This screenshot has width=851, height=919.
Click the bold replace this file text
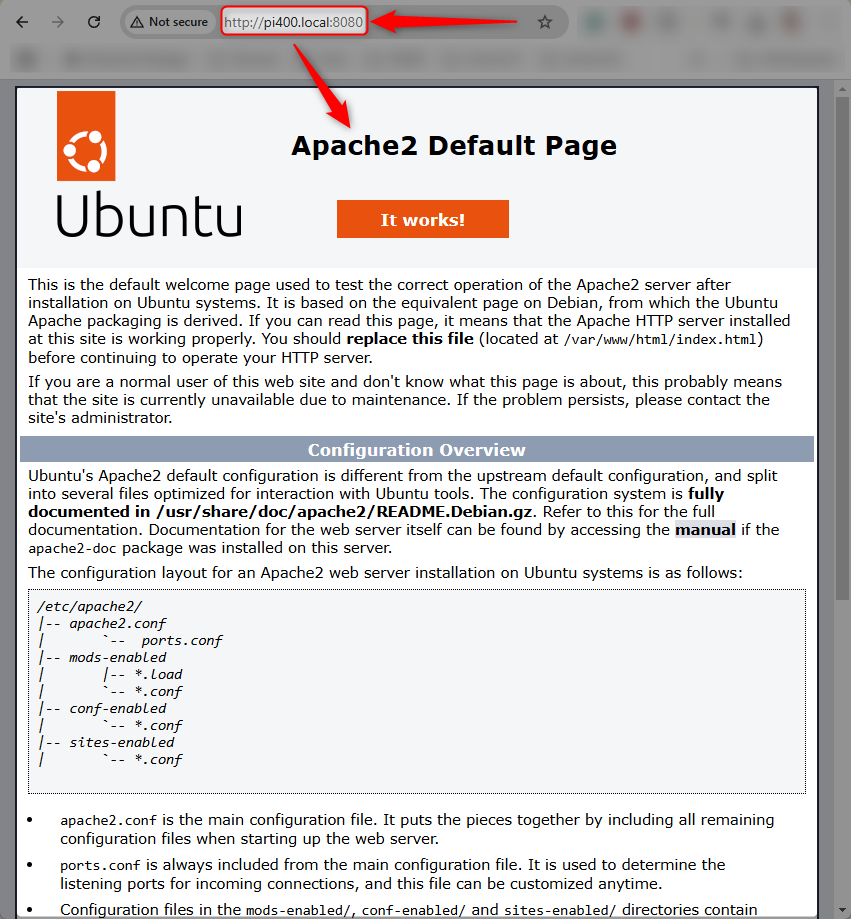[410, 339]
